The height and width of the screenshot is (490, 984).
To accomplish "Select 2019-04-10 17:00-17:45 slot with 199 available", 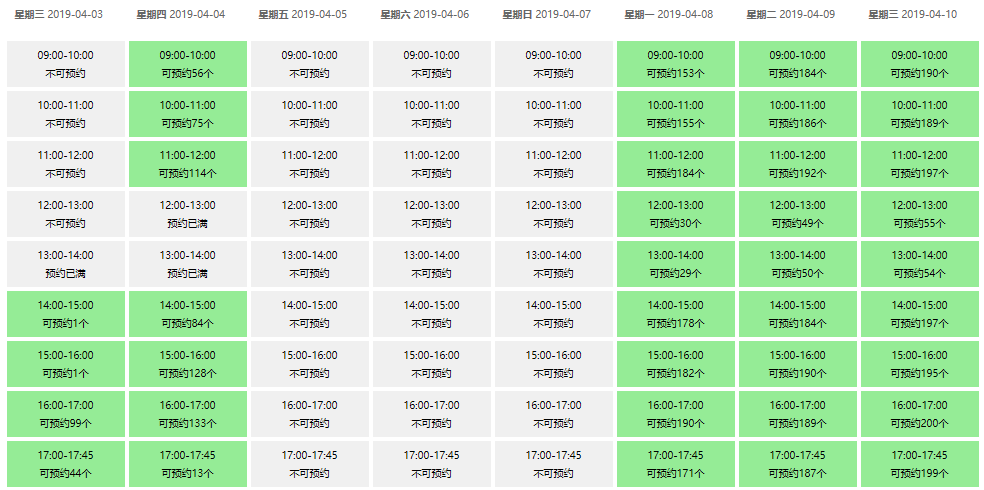I will (919, 464).
